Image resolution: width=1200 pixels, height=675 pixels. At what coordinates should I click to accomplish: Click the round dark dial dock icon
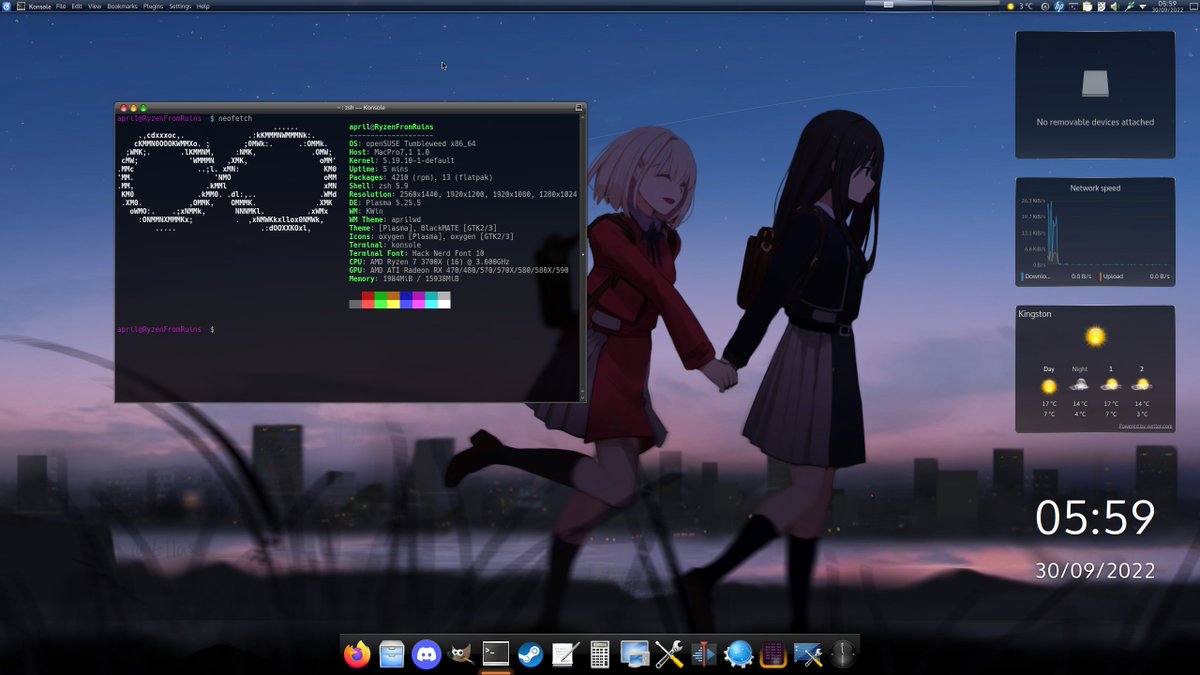coord(843,655)
